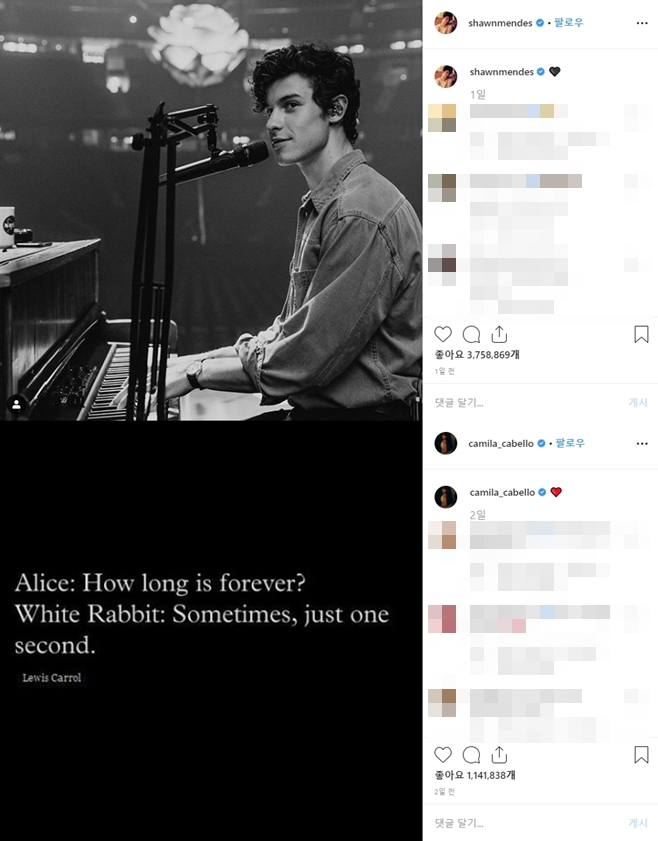Screen dimensions: 658x841
Task: Follow shawnmendes using the 팔로우 link
Action: (569, 23)
